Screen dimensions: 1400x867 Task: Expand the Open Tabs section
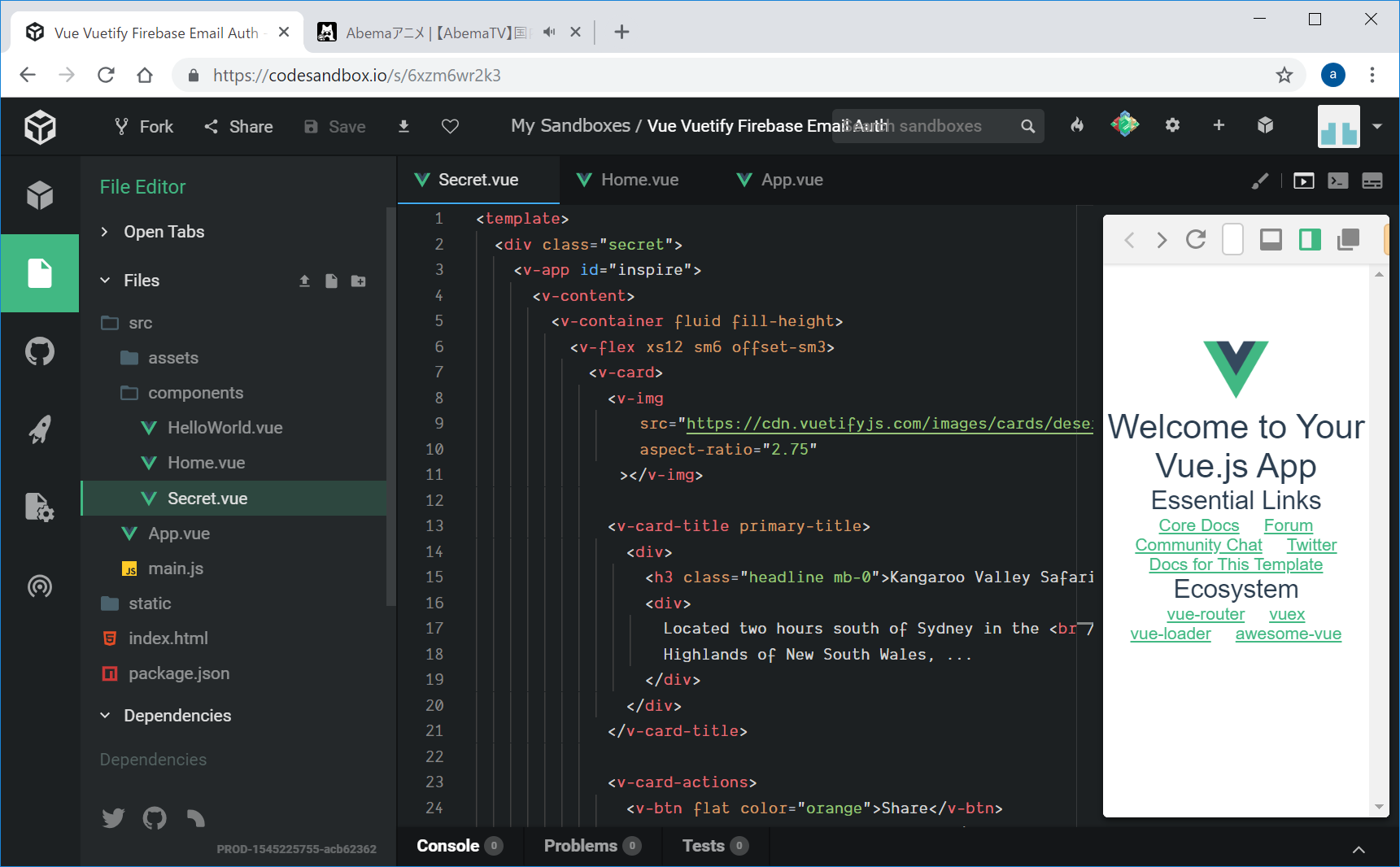[x=164, y=232]
